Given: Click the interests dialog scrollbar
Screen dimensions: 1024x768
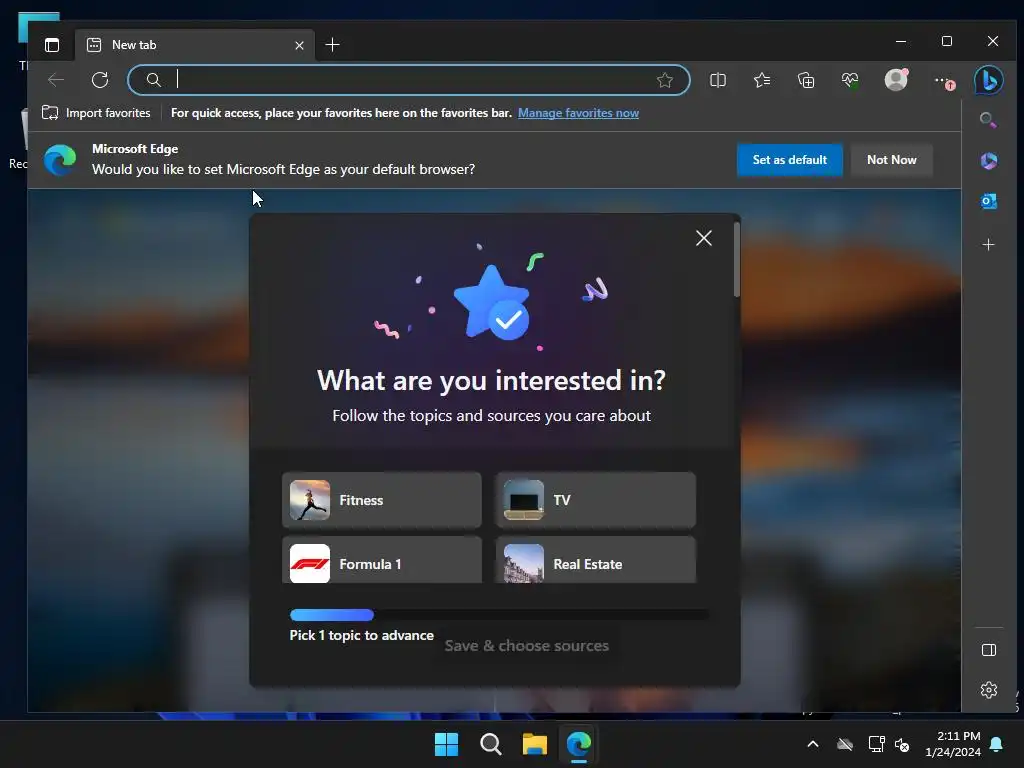Looking at the screenshot, I should click(x=737, y=260).
